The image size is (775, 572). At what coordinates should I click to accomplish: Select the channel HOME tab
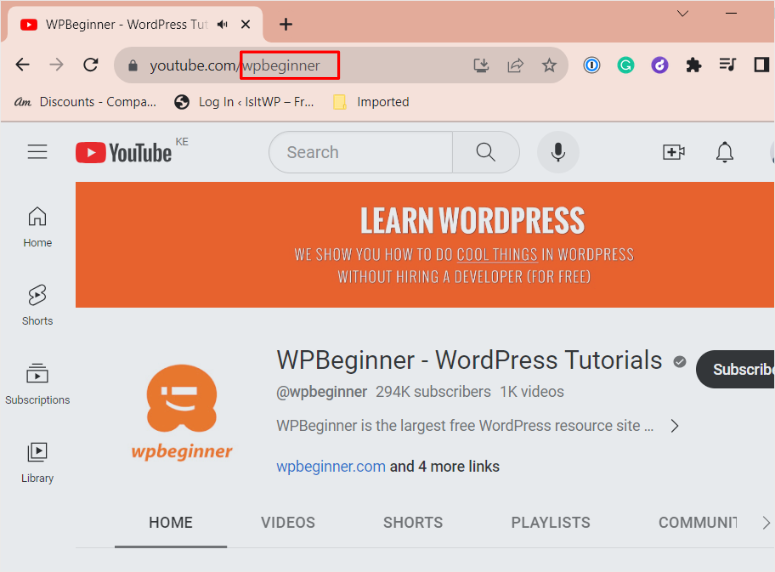point(171,523)
